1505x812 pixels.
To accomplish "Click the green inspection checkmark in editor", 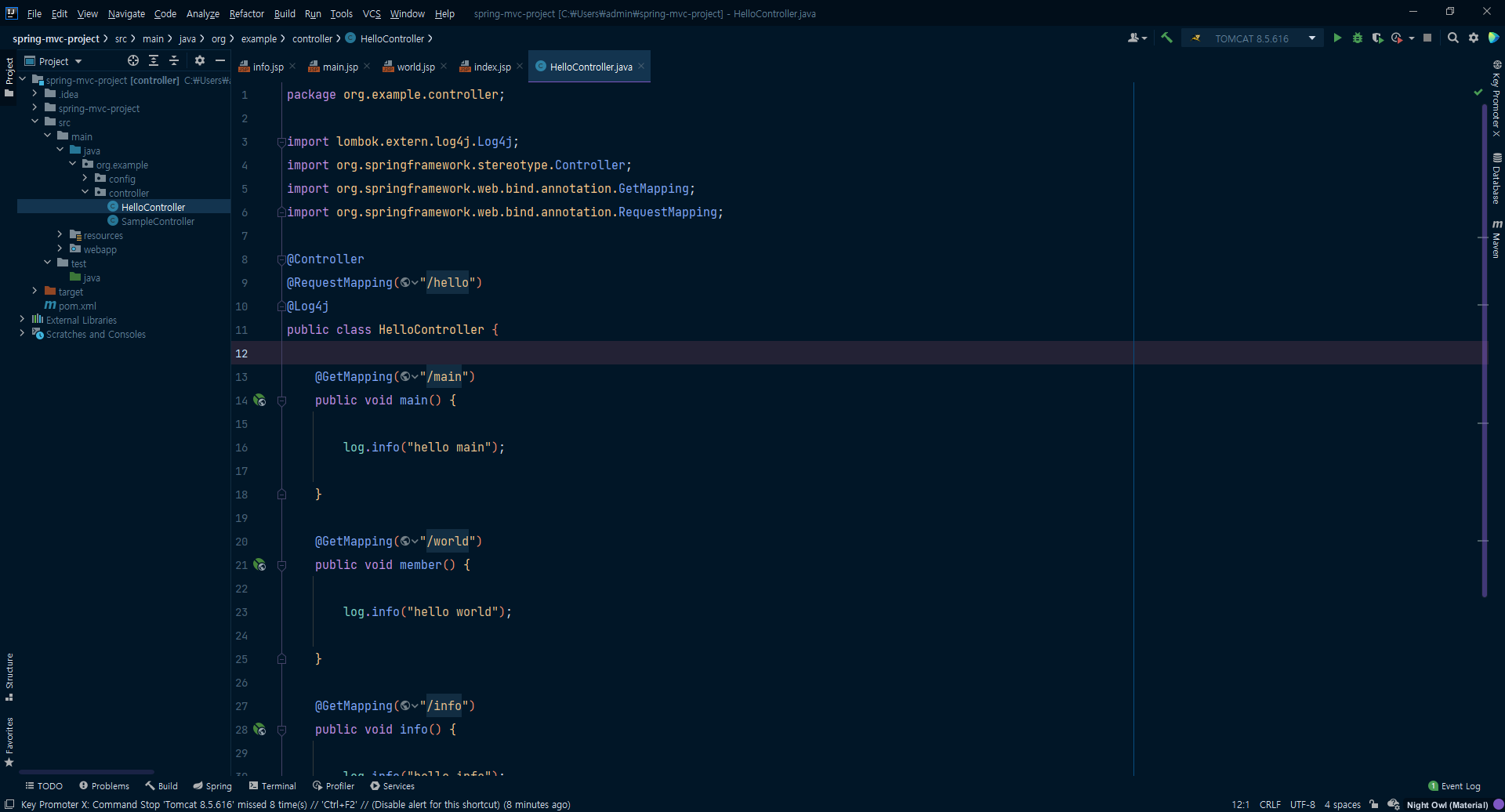I will point(1478,92).
